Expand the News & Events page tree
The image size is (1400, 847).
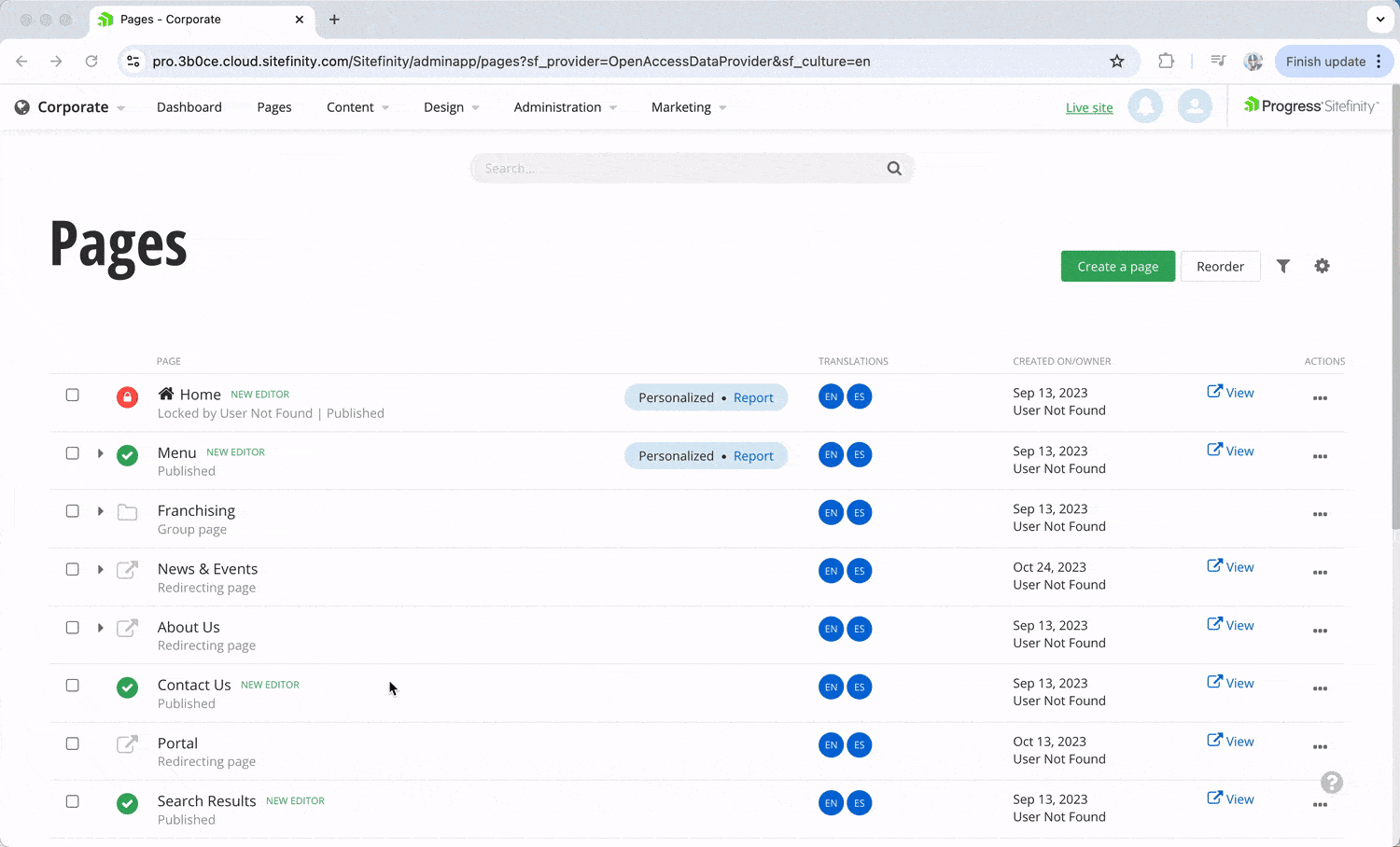click(x=100, y=569)
